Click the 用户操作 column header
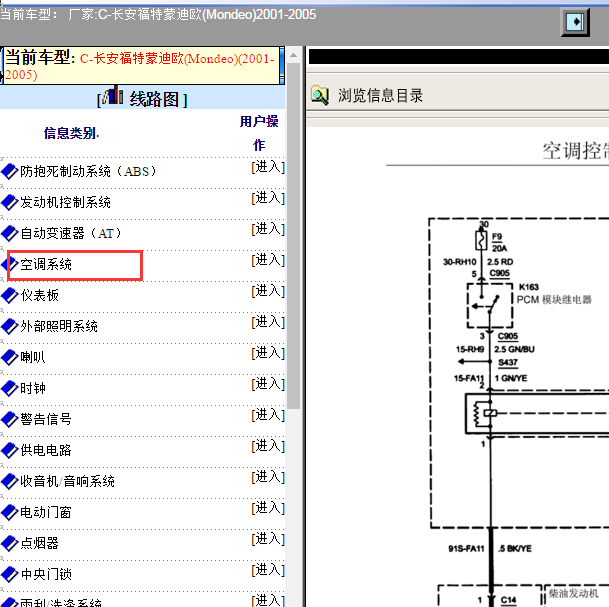 (x=259, y=133)
